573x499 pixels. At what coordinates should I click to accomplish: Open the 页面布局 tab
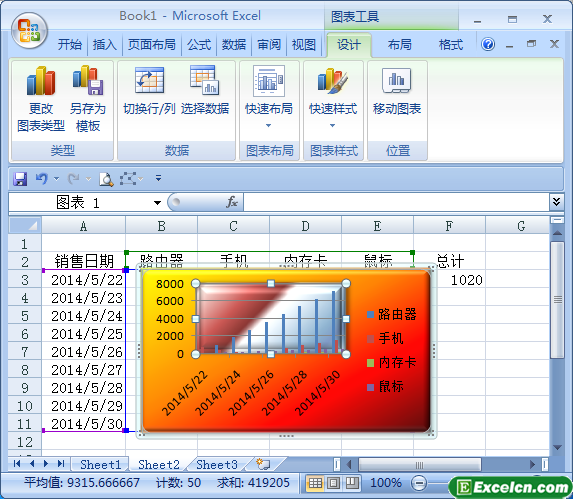(152, 45)
